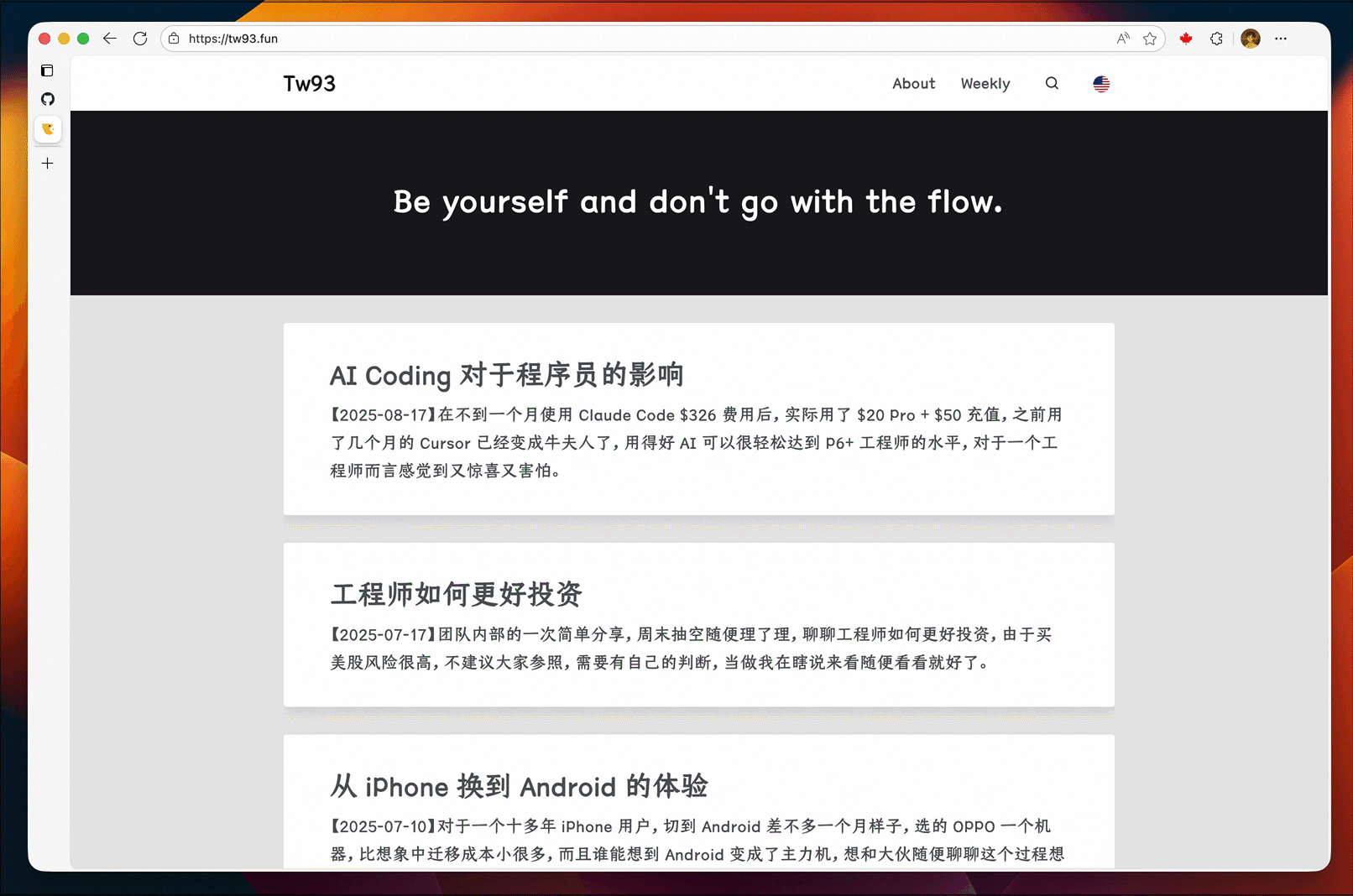1353x896 pixels.
Task: Switch language via the US flag icon
Action: 1101,84
